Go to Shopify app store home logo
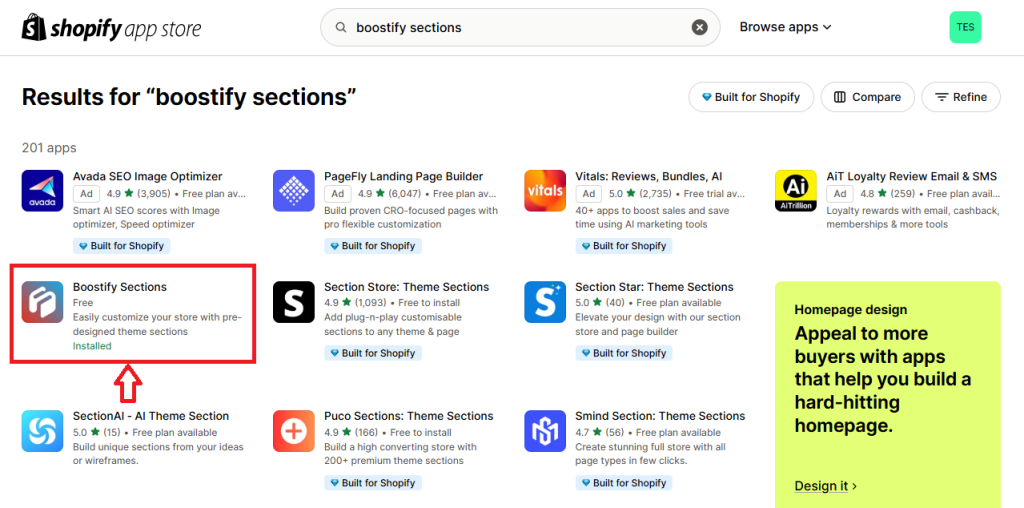Image resolution: width=1024 pixels, height=508 pixels. [x=112, y=28]
